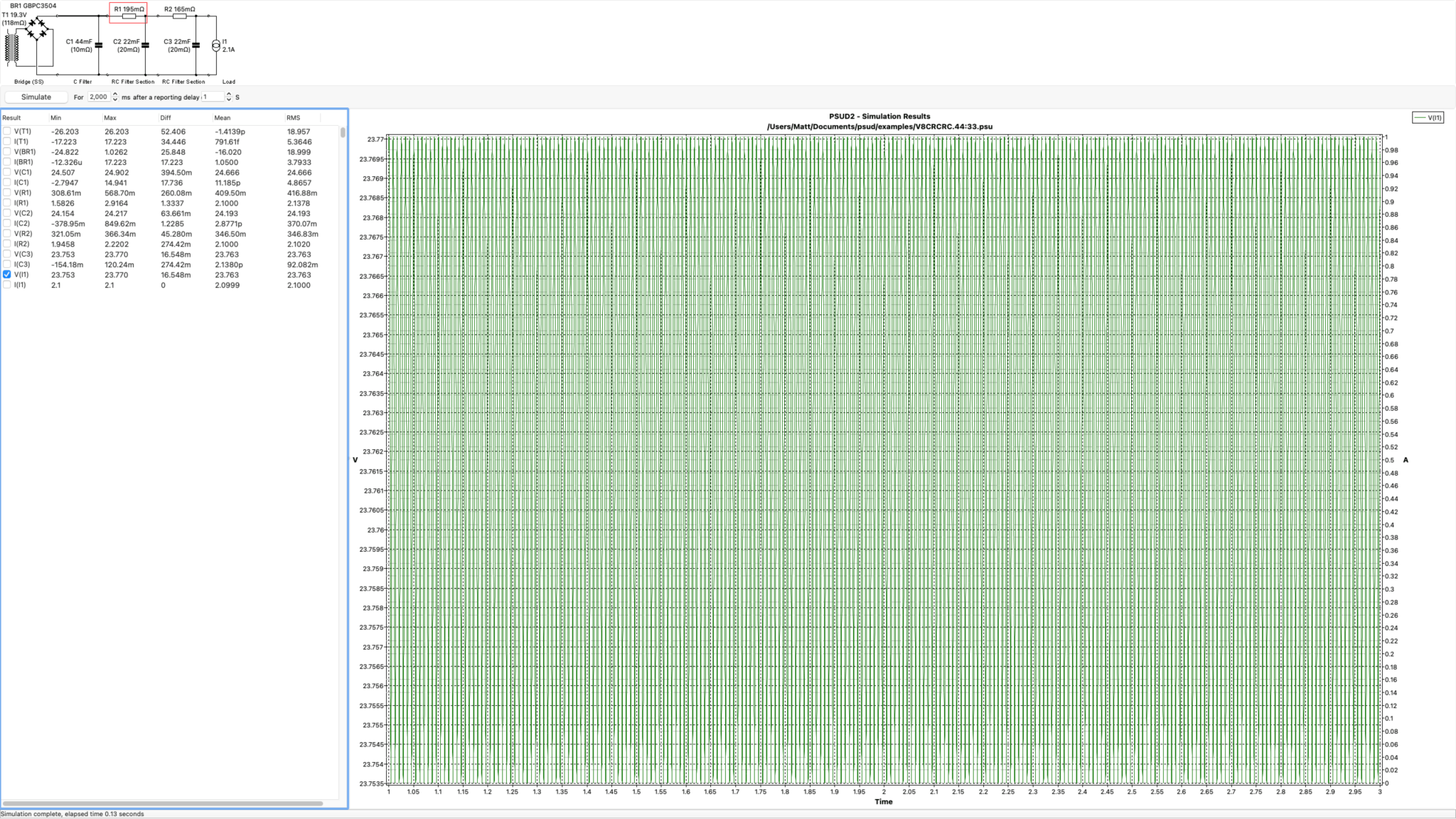This screenshot has width=1456, height=819.
Task: Select the T1 transformer symbol in schematic
Action: click(12, 48)
